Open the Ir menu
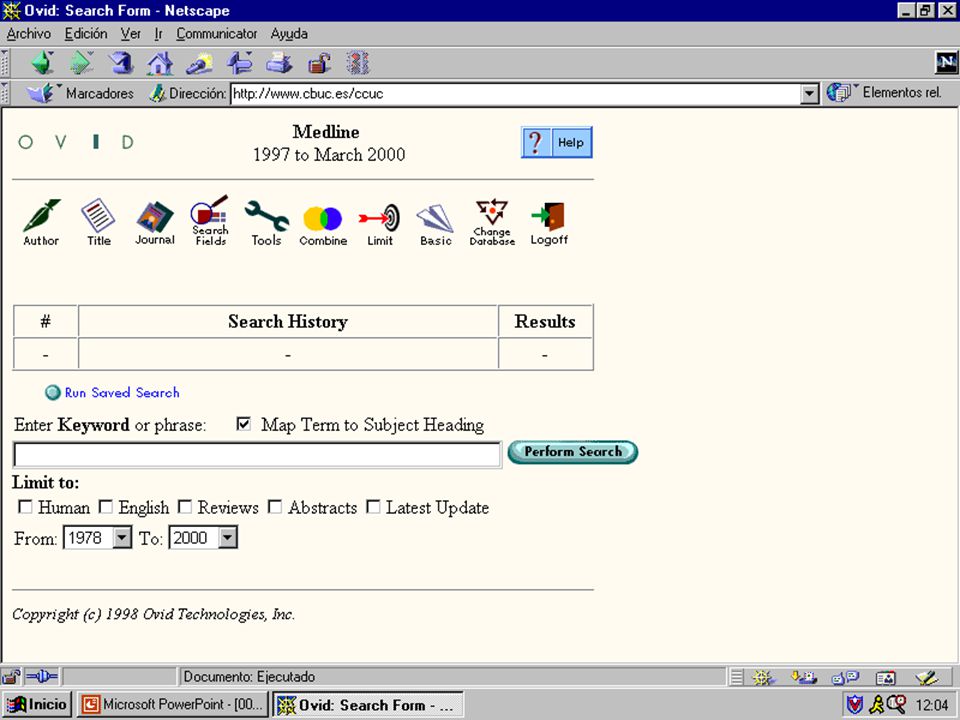The width and height of the screenshot is (960, 720). 159,34
